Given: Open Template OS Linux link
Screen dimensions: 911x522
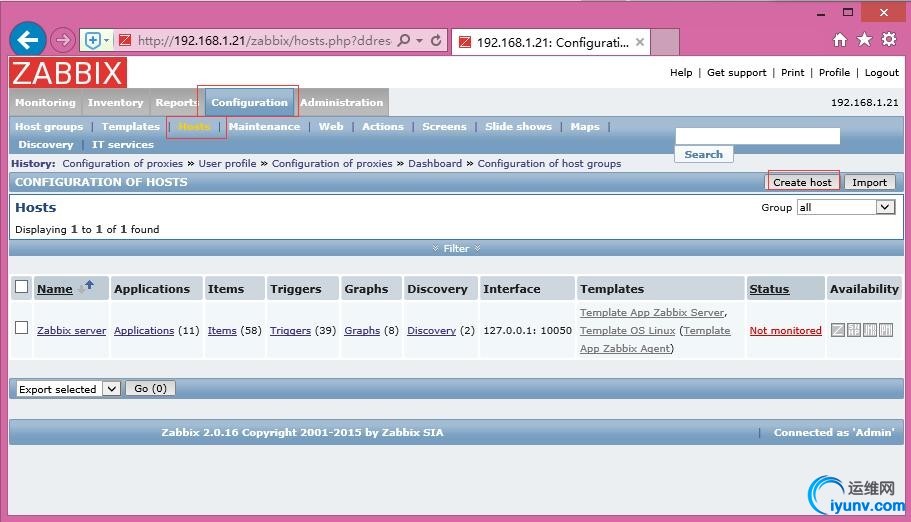Looking at the screenshot, I should [627, 330].
